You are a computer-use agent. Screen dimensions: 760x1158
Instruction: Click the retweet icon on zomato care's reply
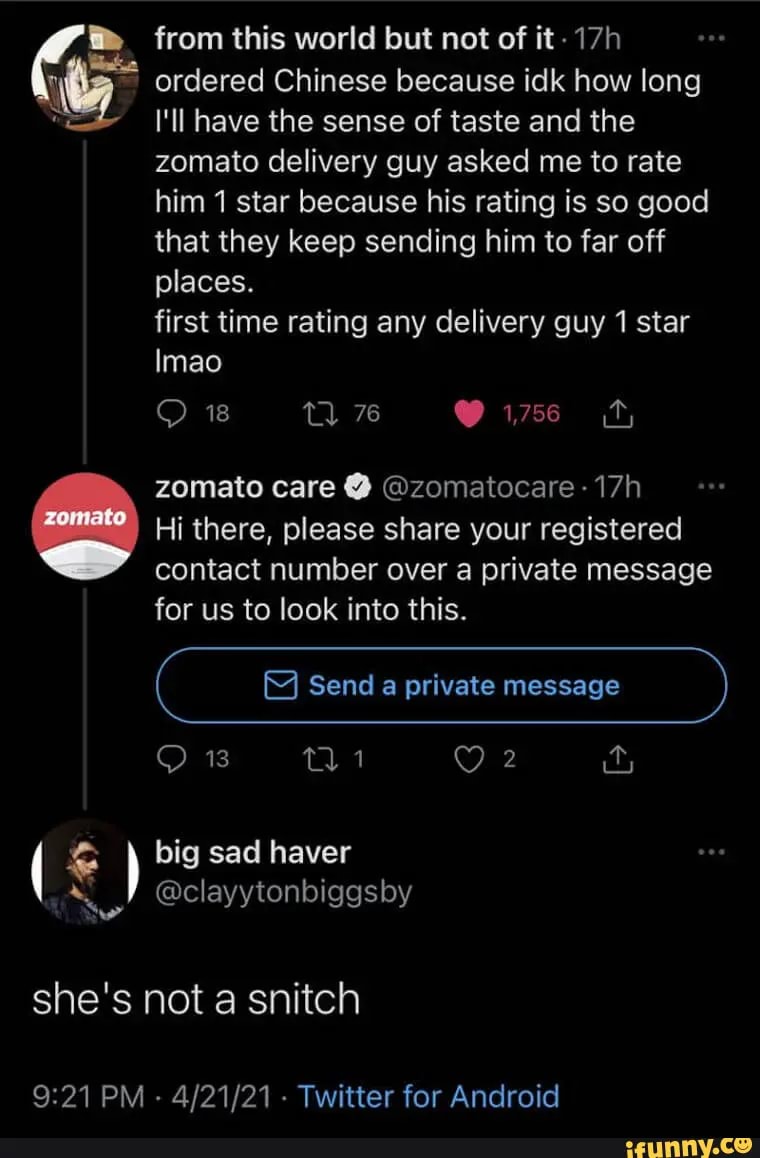coord(321,758)
